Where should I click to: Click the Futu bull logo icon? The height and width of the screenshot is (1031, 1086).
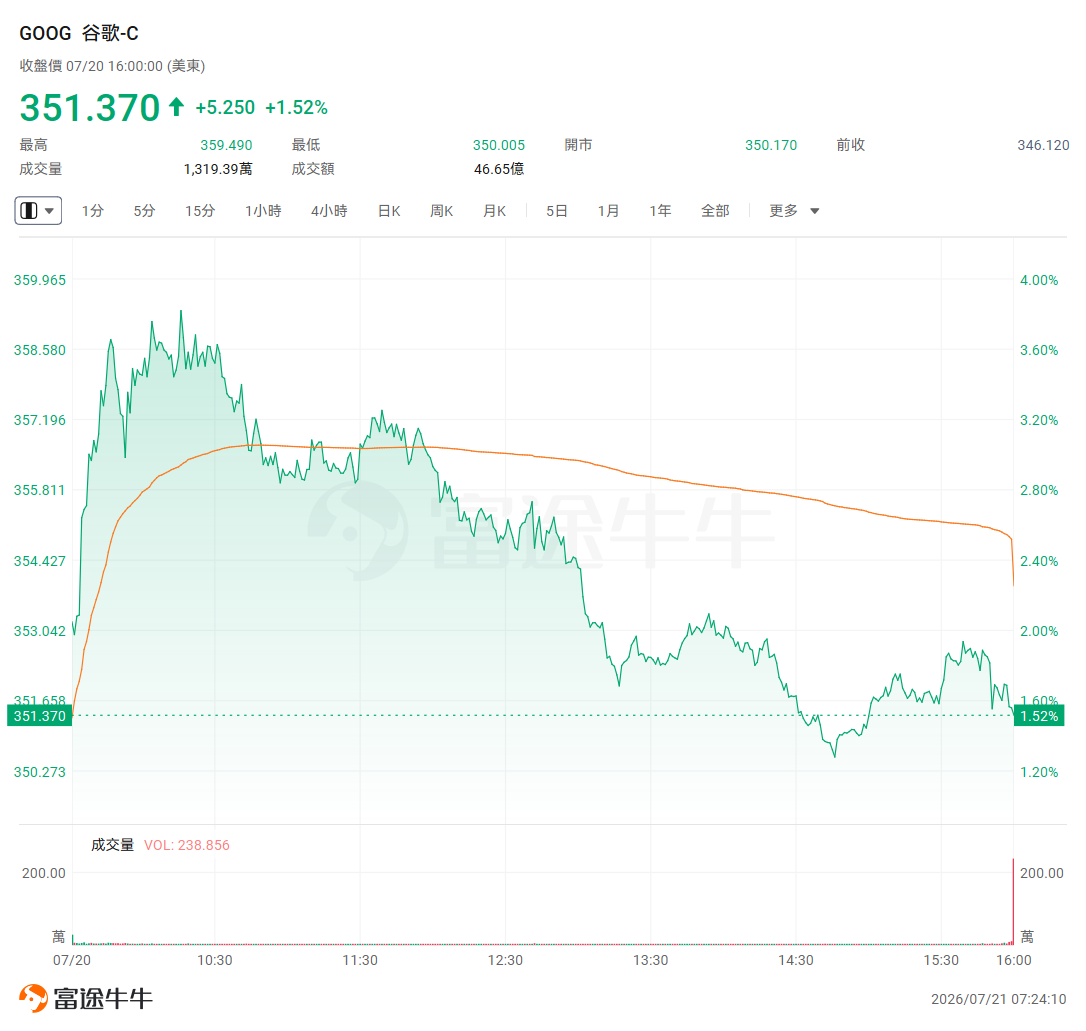(33, 998)
